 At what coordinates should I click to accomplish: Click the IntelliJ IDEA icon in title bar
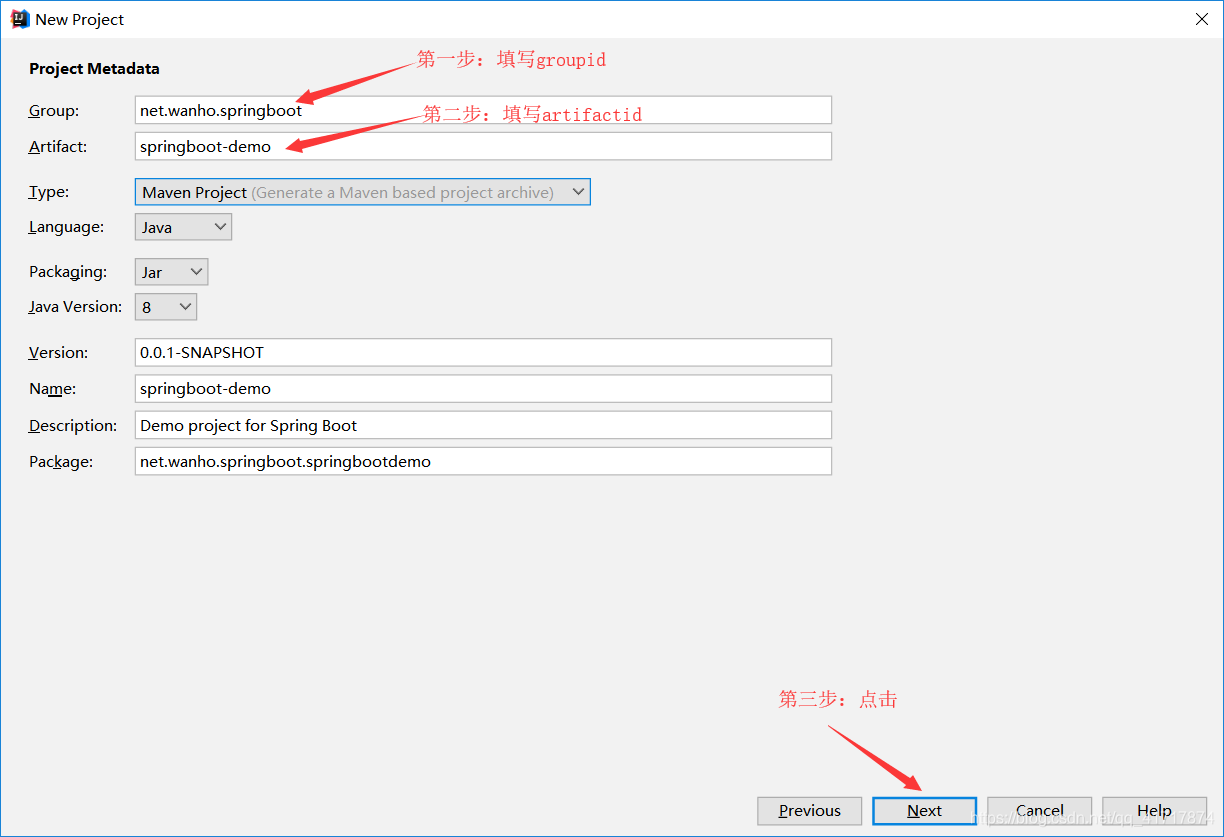(x=18, y=19)
